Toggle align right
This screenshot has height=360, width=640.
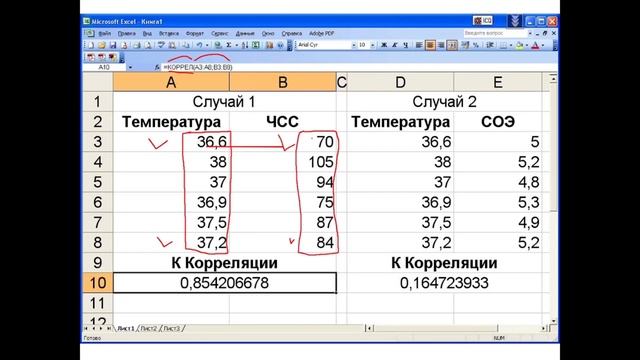coord(441,45)
